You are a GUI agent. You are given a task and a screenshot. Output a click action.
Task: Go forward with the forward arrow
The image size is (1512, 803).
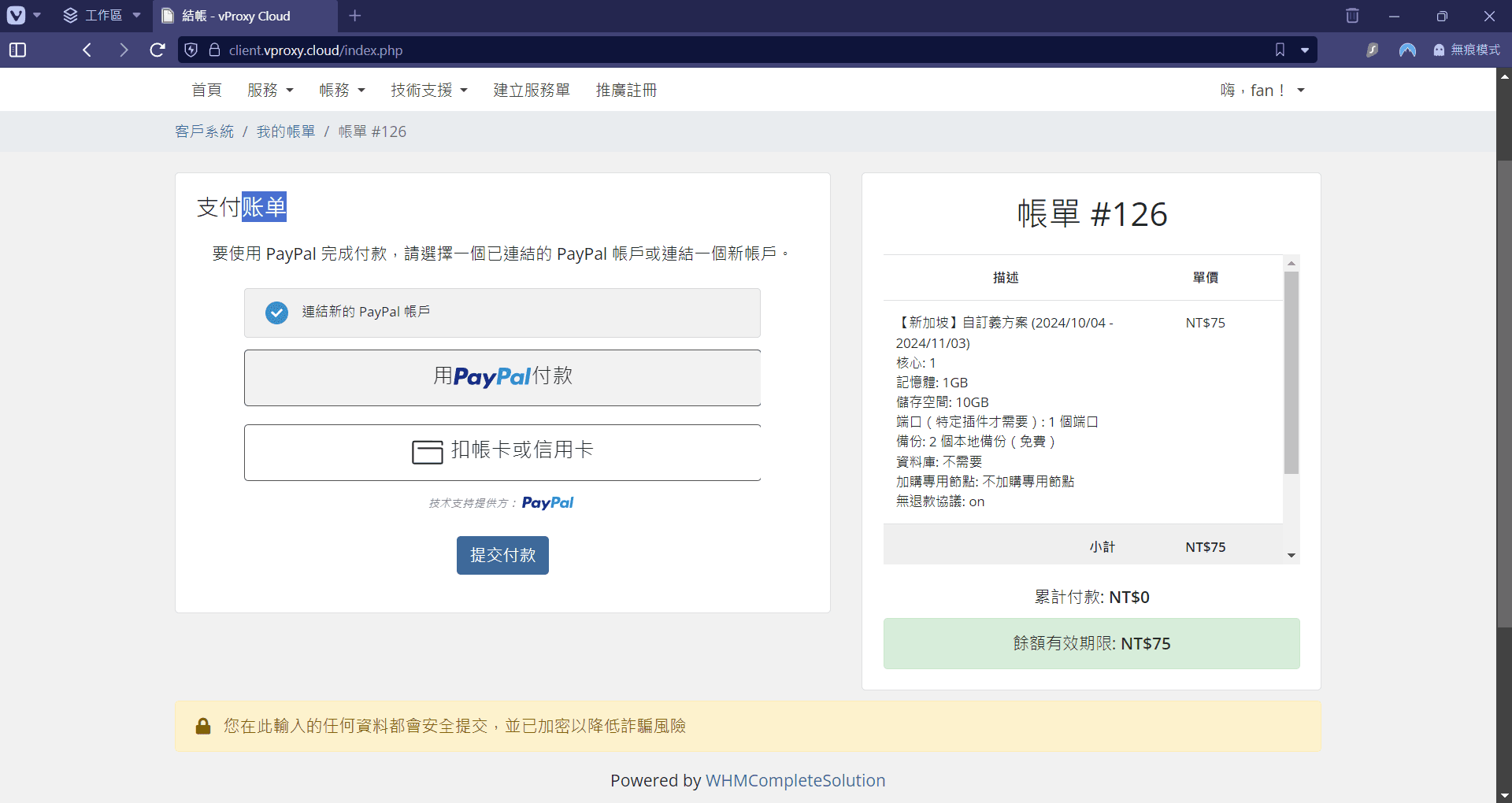(123, 50)
